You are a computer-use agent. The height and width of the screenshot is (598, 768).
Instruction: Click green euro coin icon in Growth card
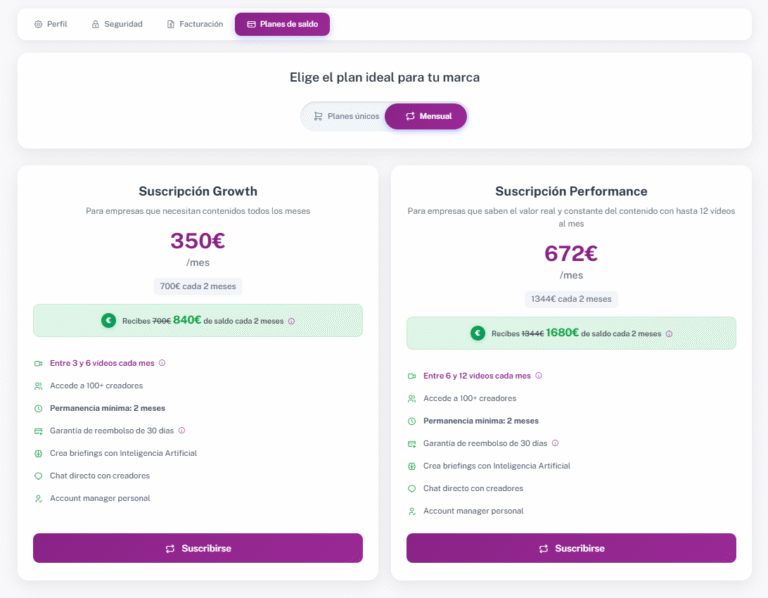pyautogui.click(x=109, y=321)
